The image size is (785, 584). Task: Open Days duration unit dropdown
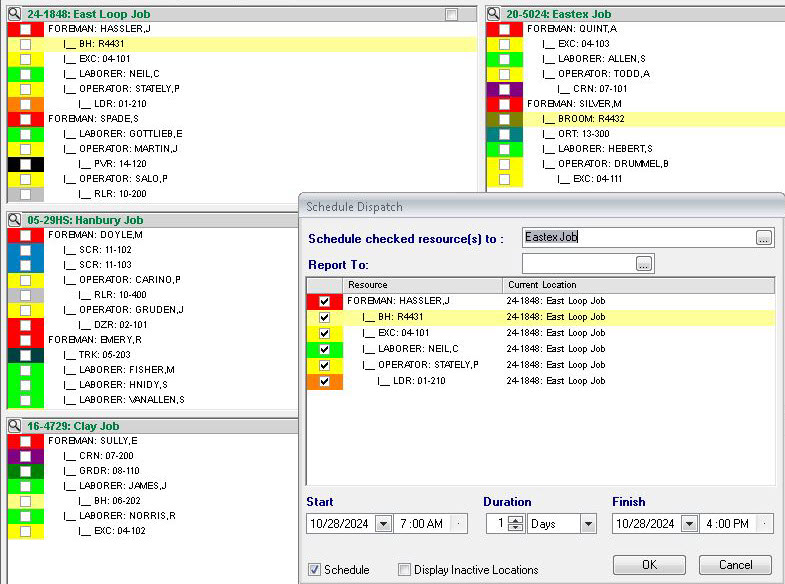(588, 524)
